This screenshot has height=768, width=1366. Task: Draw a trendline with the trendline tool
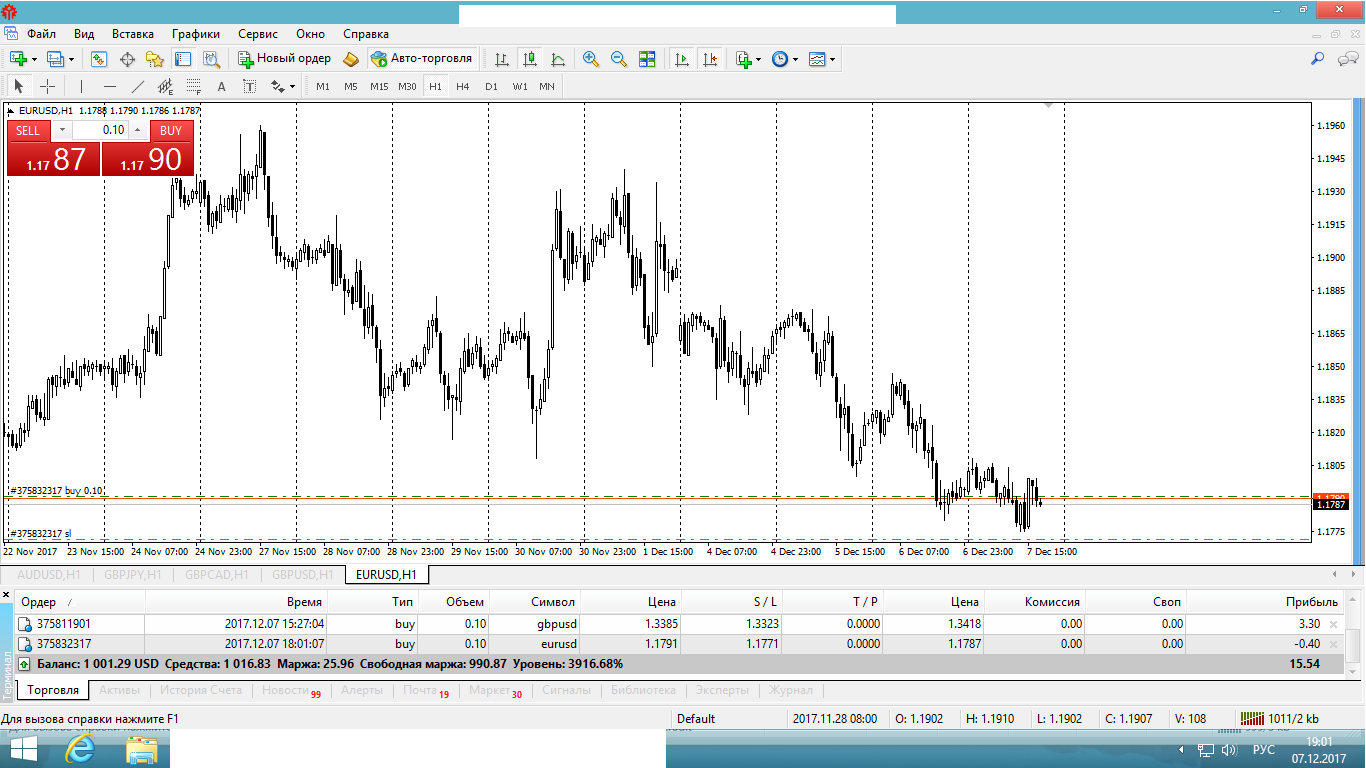click(138, 86)
